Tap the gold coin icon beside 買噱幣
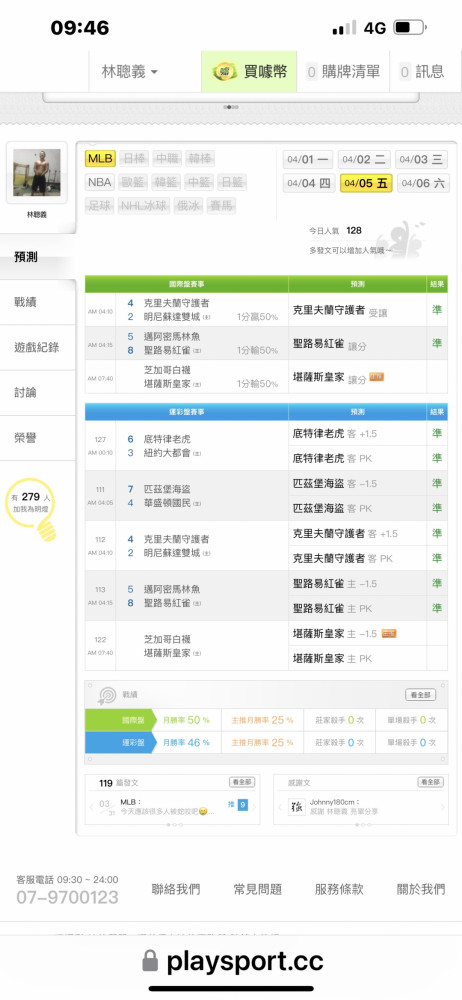Image resolution: width=462 pixels, height=1000 pixels. [225, 71]
